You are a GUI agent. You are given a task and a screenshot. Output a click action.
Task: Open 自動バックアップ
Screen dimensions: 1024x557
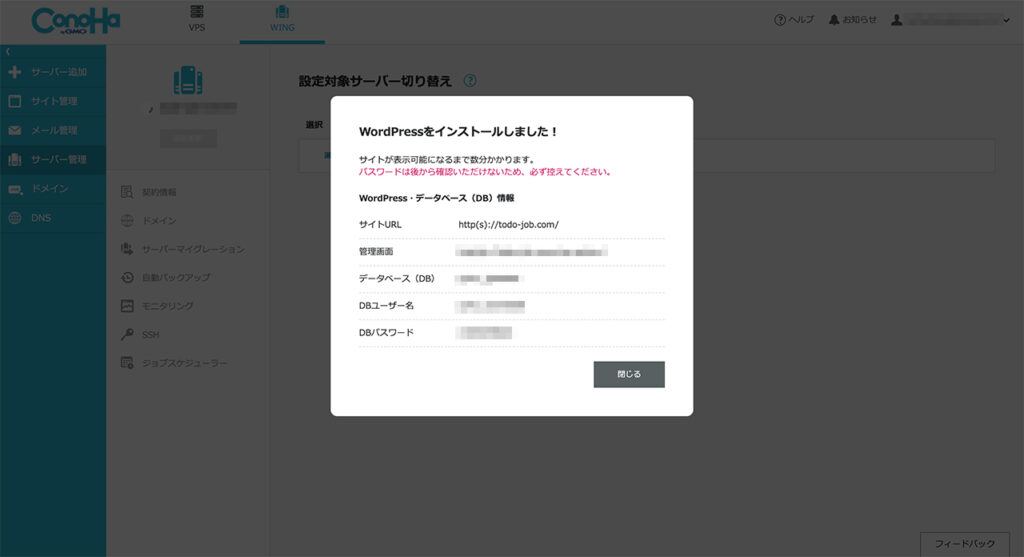176,278
